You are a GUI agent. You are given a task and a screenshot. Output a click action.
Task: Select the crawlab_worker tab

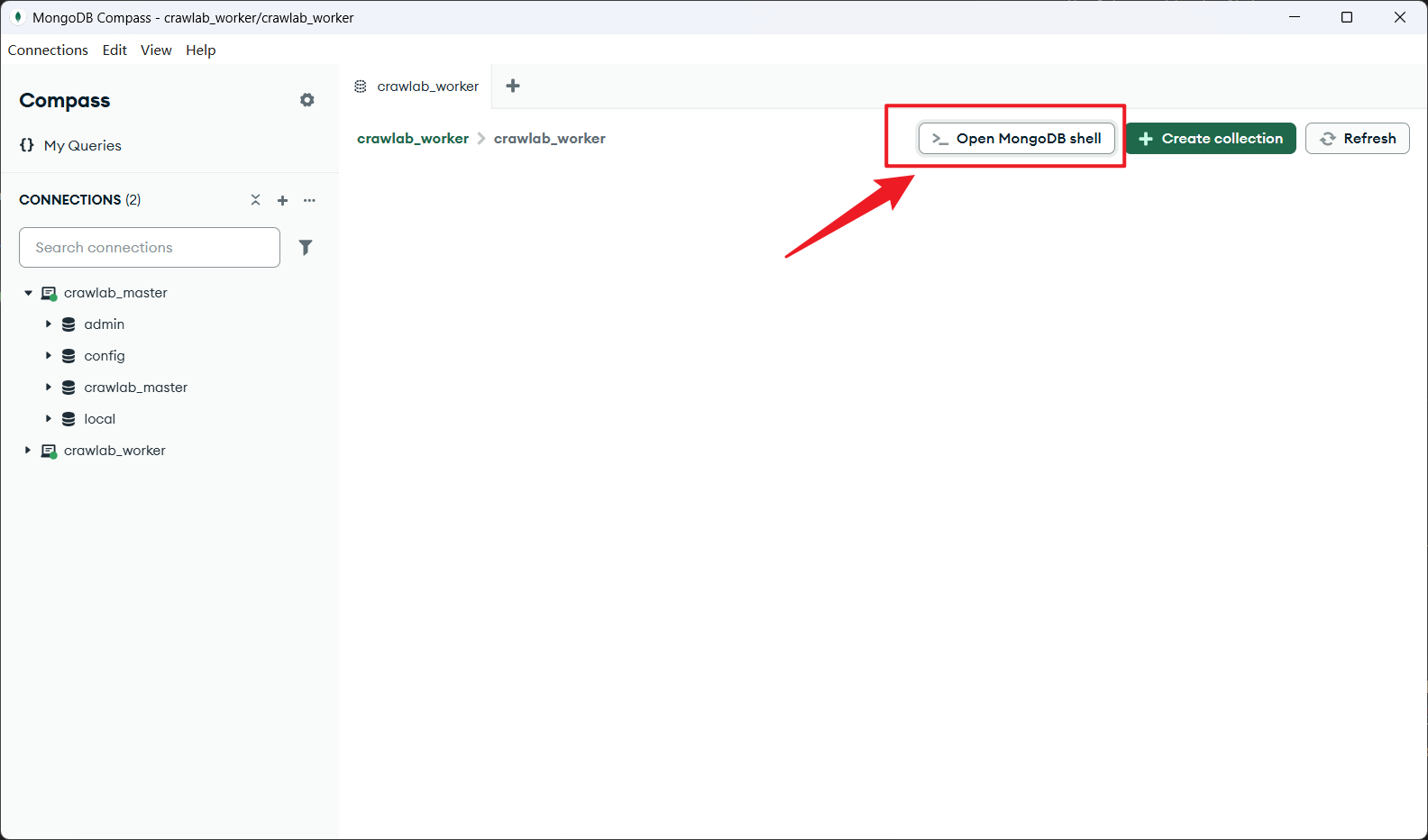click(x=416, y=87)
